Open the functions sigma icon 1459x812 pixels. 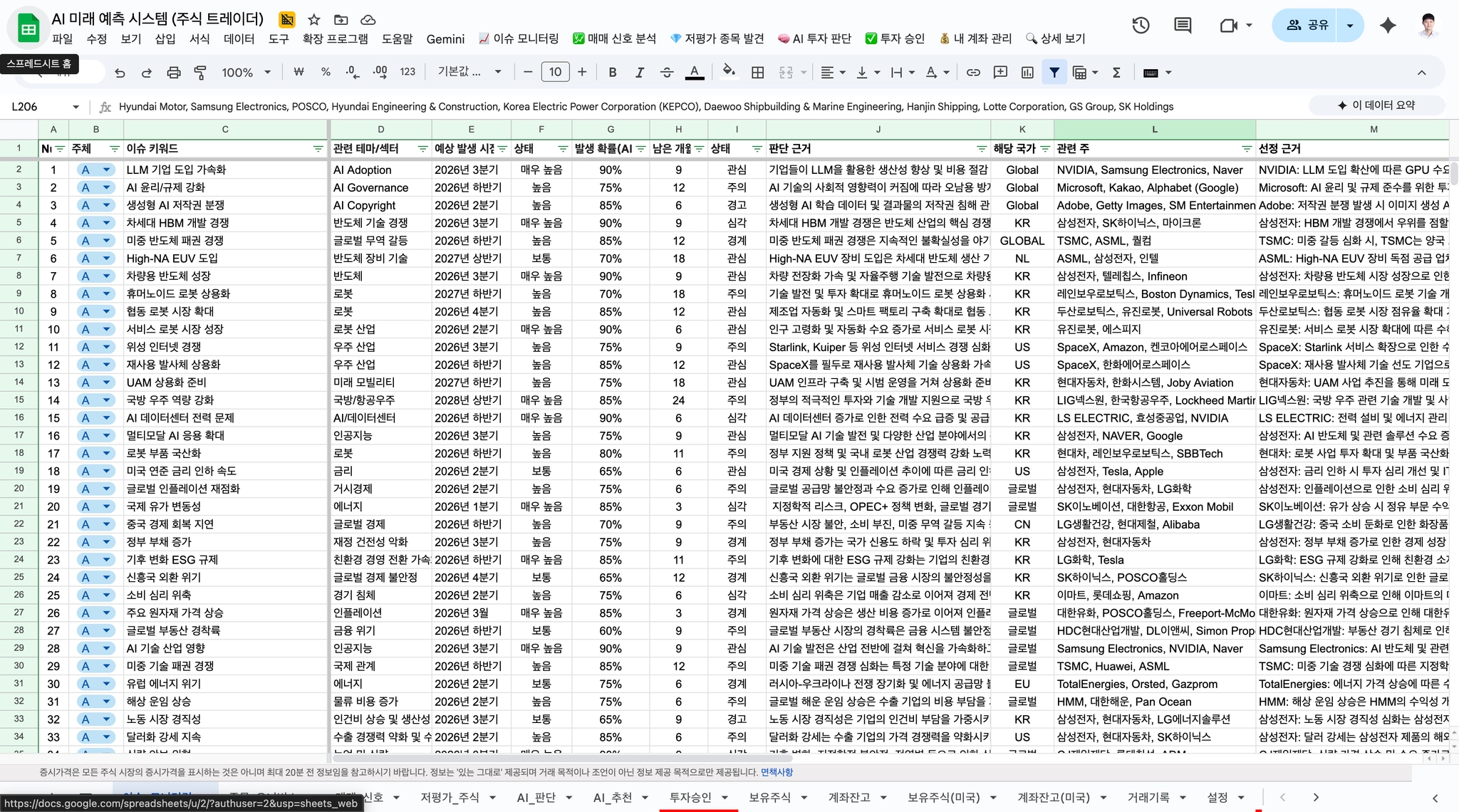1116,72
